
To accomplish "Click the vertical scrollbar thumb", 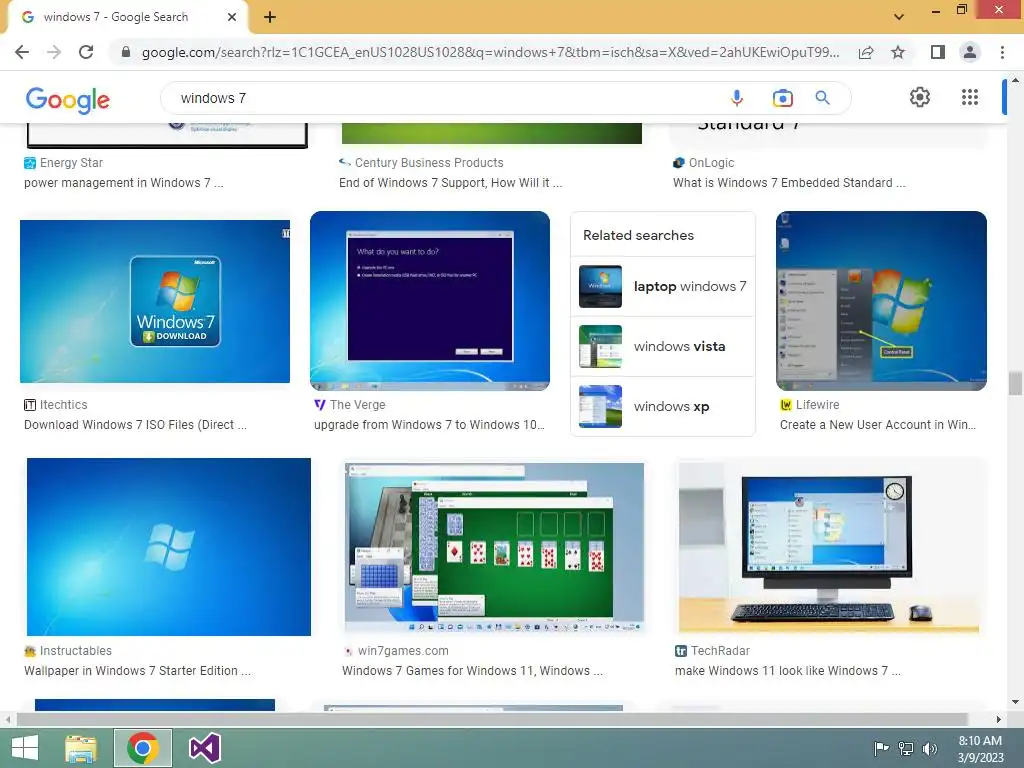I will click(x=1015, y=383).
